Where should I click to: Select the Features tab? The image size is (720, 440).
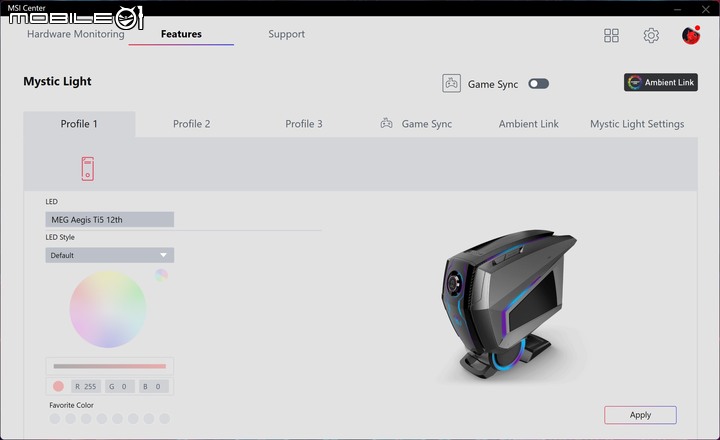[x=181, y=34]
